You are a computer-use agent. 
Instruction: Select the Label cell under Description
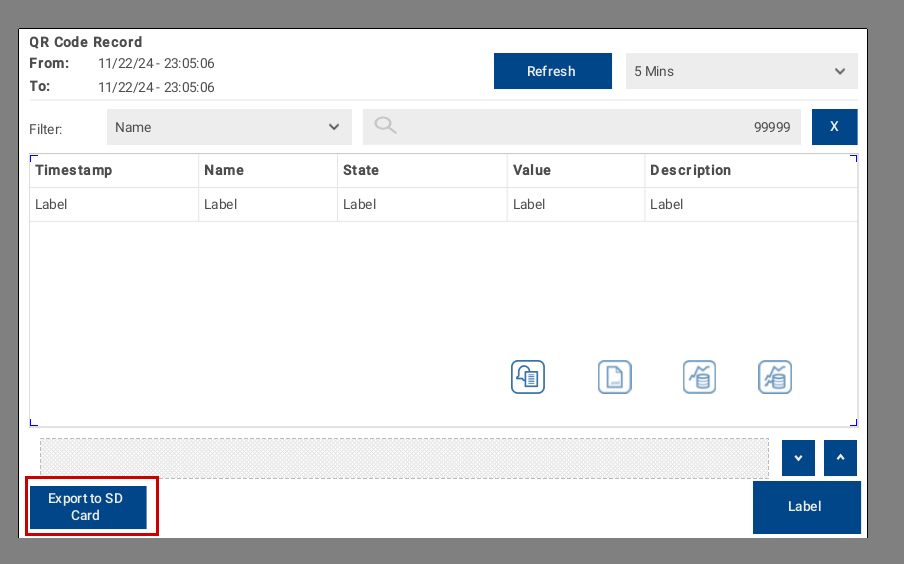(x=751, y=205)
